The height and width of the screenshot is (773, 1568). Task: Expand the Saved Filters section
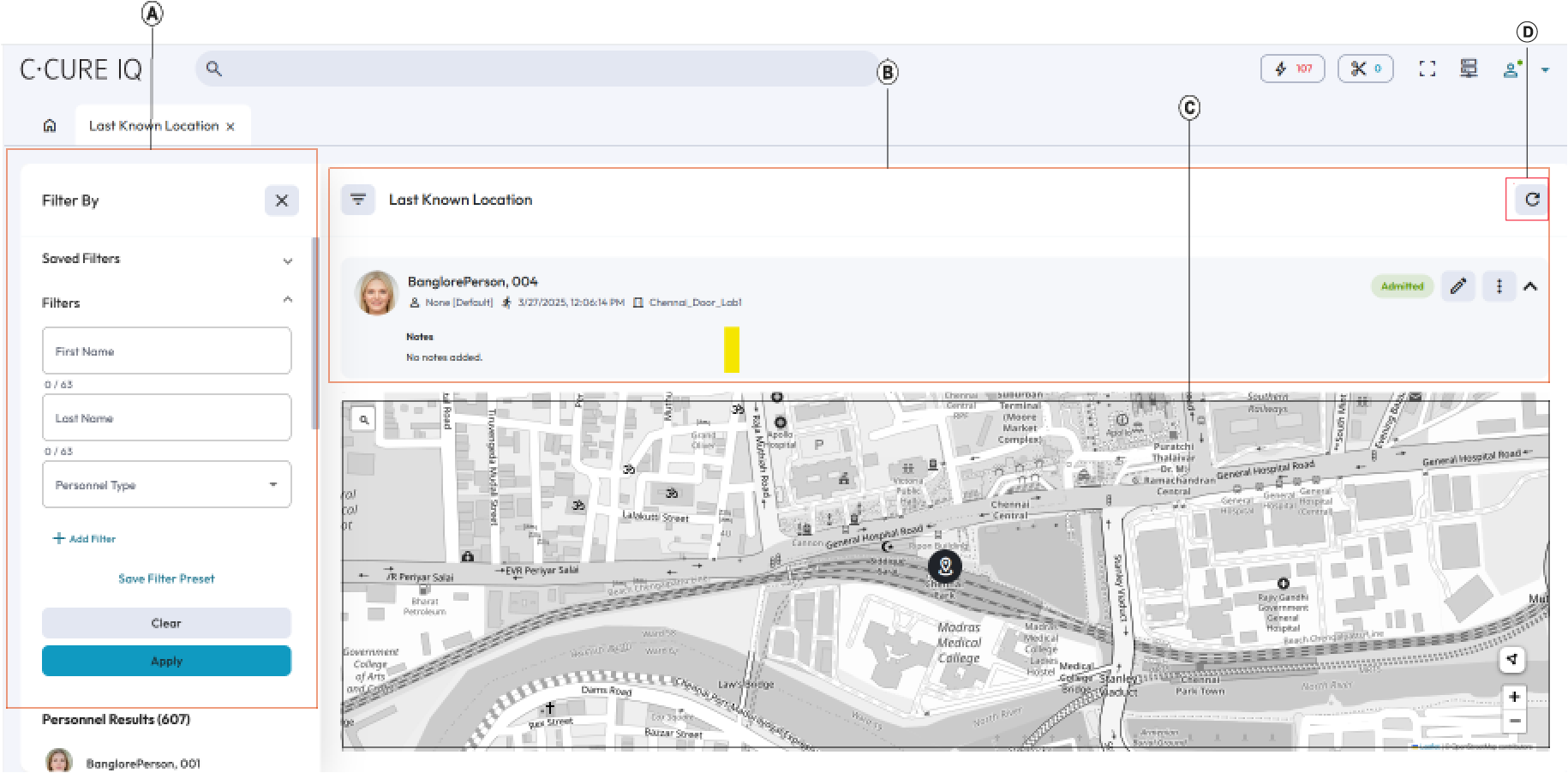pos(287,260)
